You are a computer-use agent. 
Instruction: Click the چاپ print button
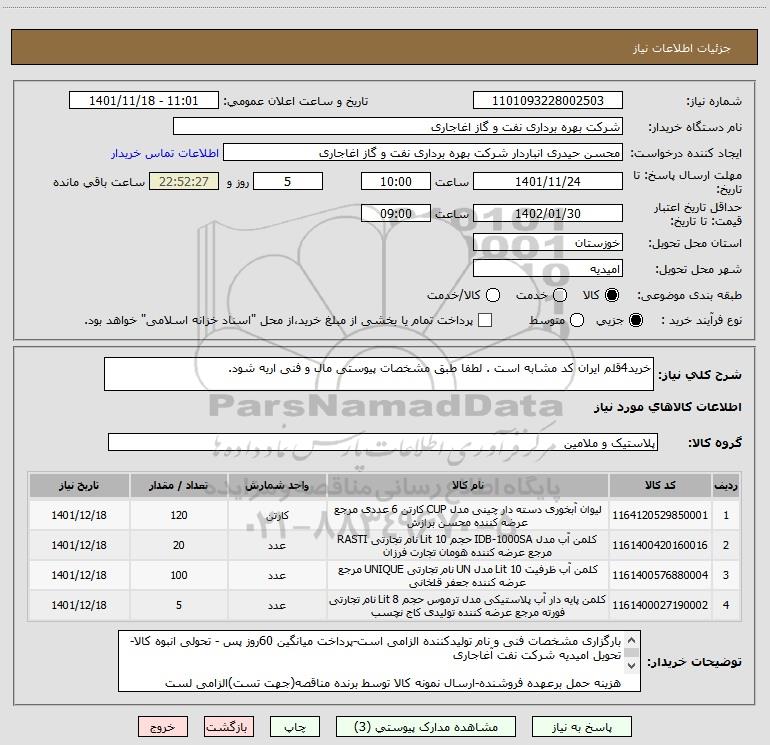(x=295, y=727)
